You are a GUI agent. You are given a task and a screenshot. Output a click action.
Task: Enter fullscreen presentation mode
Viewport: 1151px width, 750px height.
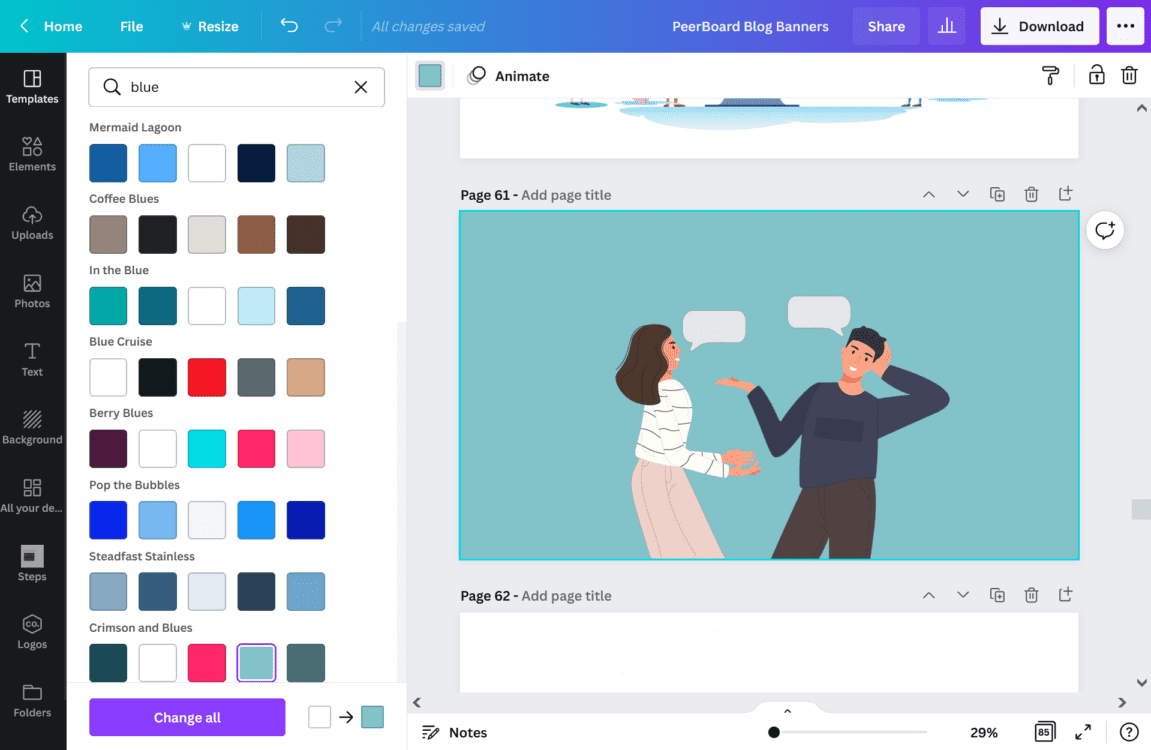point(1083,732)
